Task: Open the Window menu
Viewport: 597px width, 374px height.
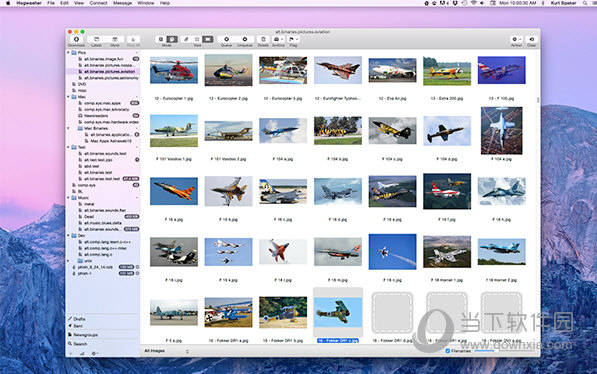Action: point(145,3)
